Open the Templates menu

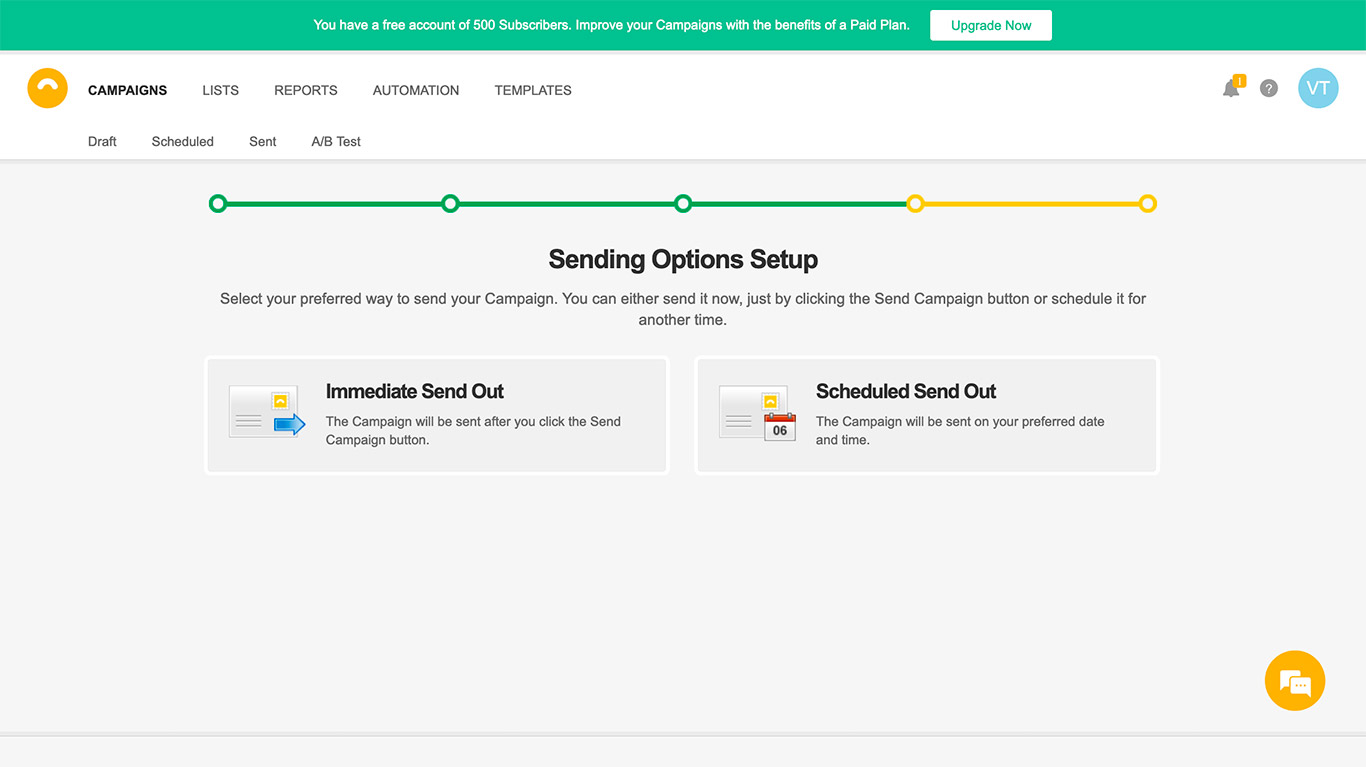click(533, 90)
